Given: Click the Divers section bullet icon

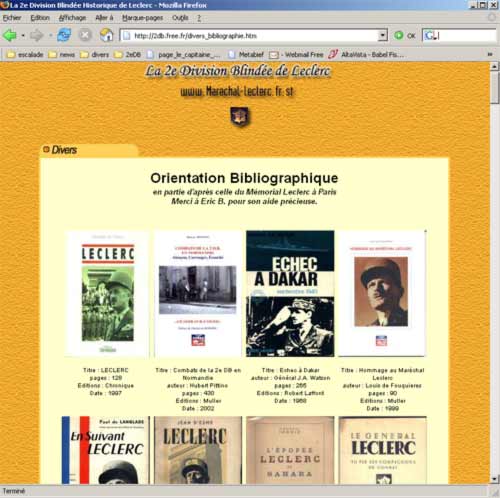Looking at the screenshot, I should click(x=46, y=149).
